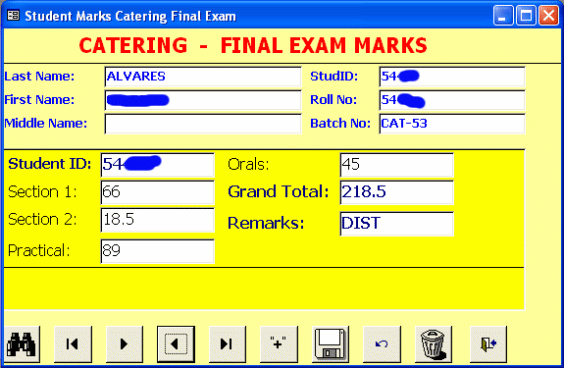The width and height of the screenshot is (564, 368).
Task: Click Section 2 field showing 18.5
Action: click(x=158, y=220)
